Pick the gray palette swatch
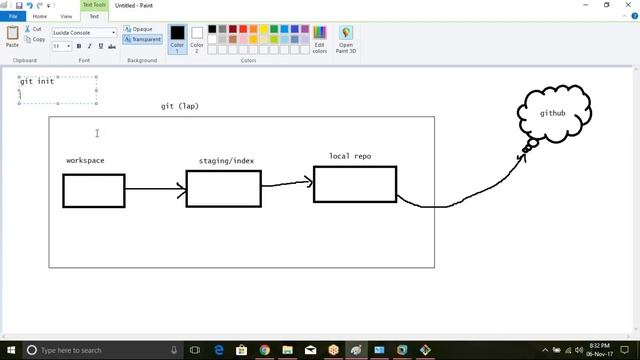This screenshot has height=360, width=640. click(222, 29)
